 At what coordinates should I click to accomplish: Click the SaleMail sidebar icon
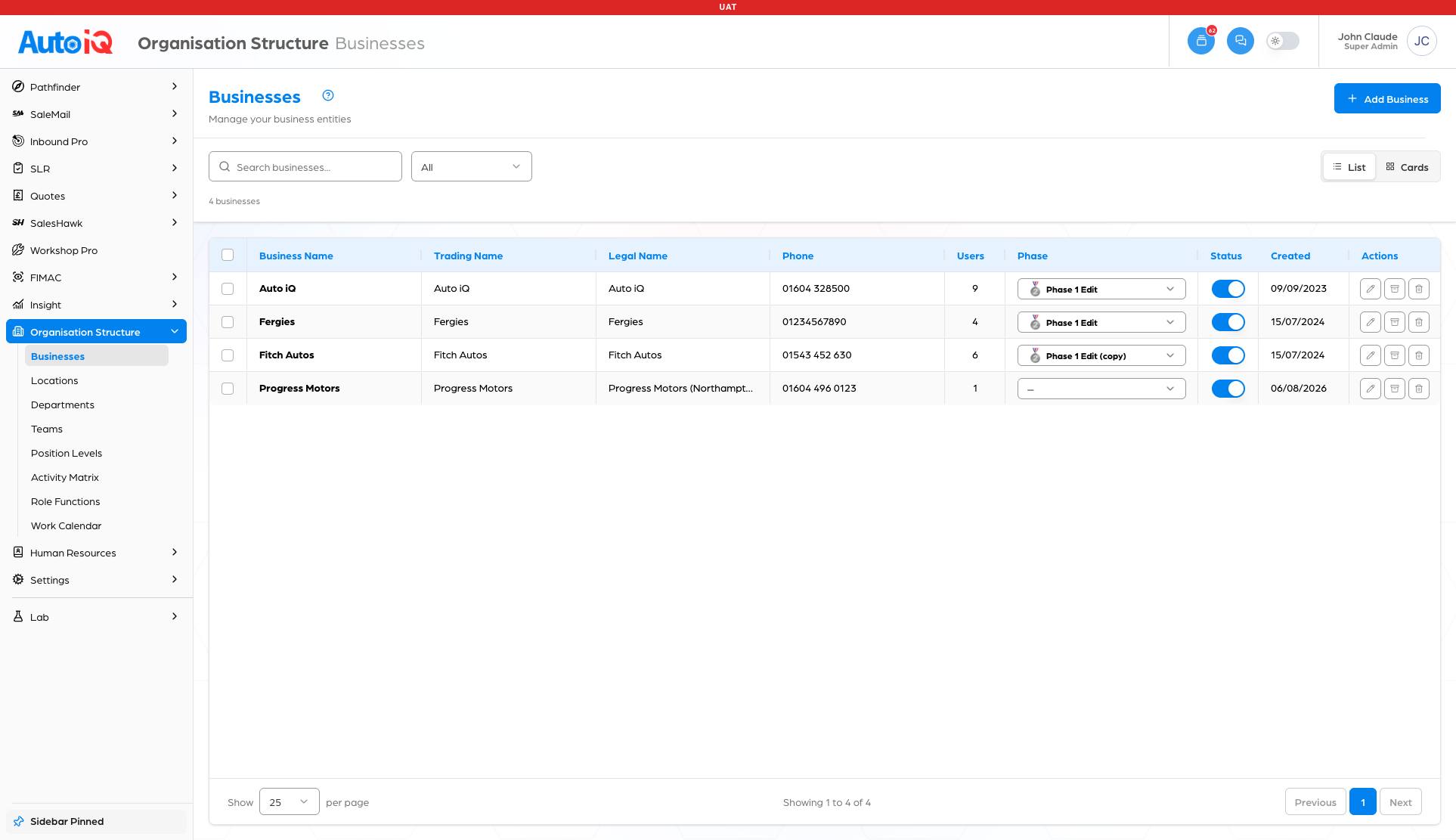point(18,114)
